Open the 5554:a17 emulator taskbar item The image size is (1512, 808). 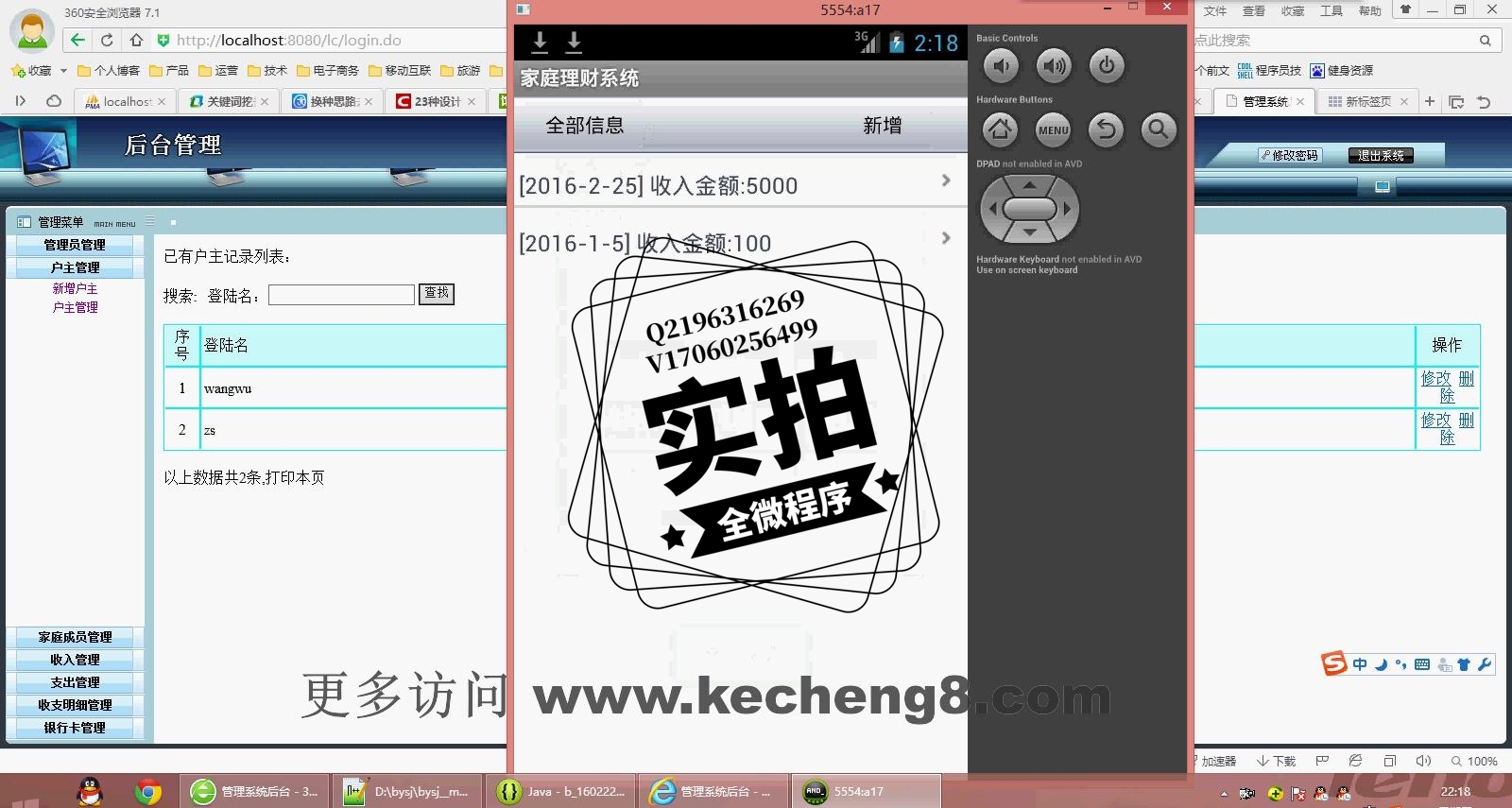[868, 791]
